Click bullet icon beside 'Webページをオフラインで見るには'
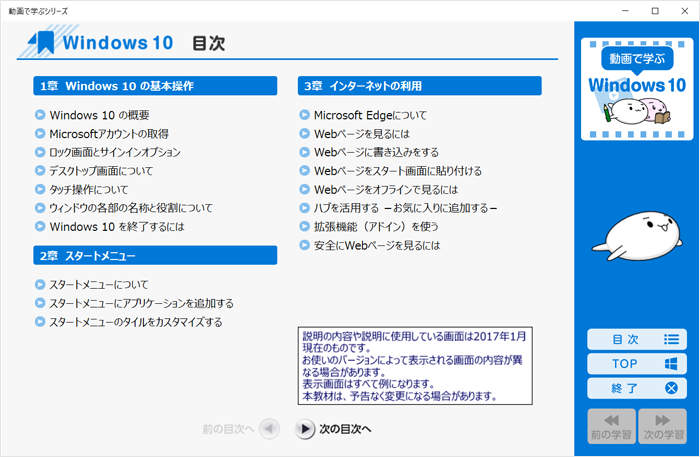700x457 pixels. (x=304, y=190)
